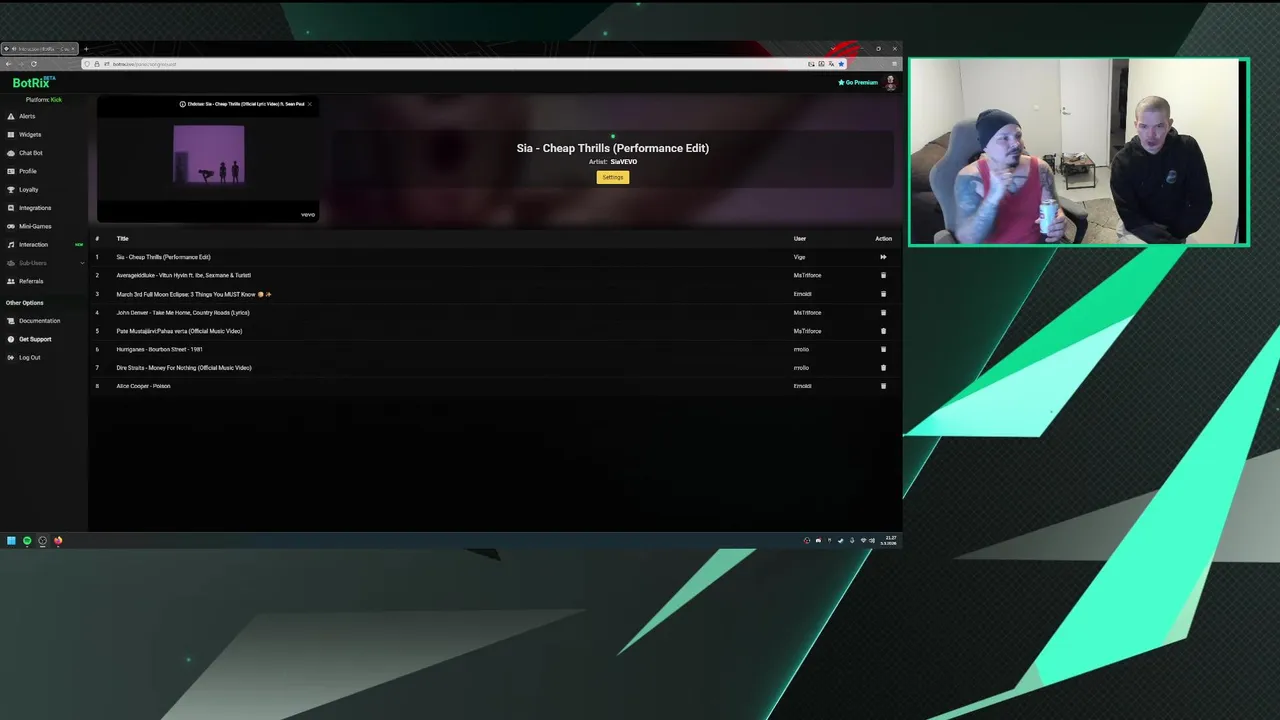Delete Dire Straits Money For Nothing
This screenshot has height=720, width=1280.
883,367
